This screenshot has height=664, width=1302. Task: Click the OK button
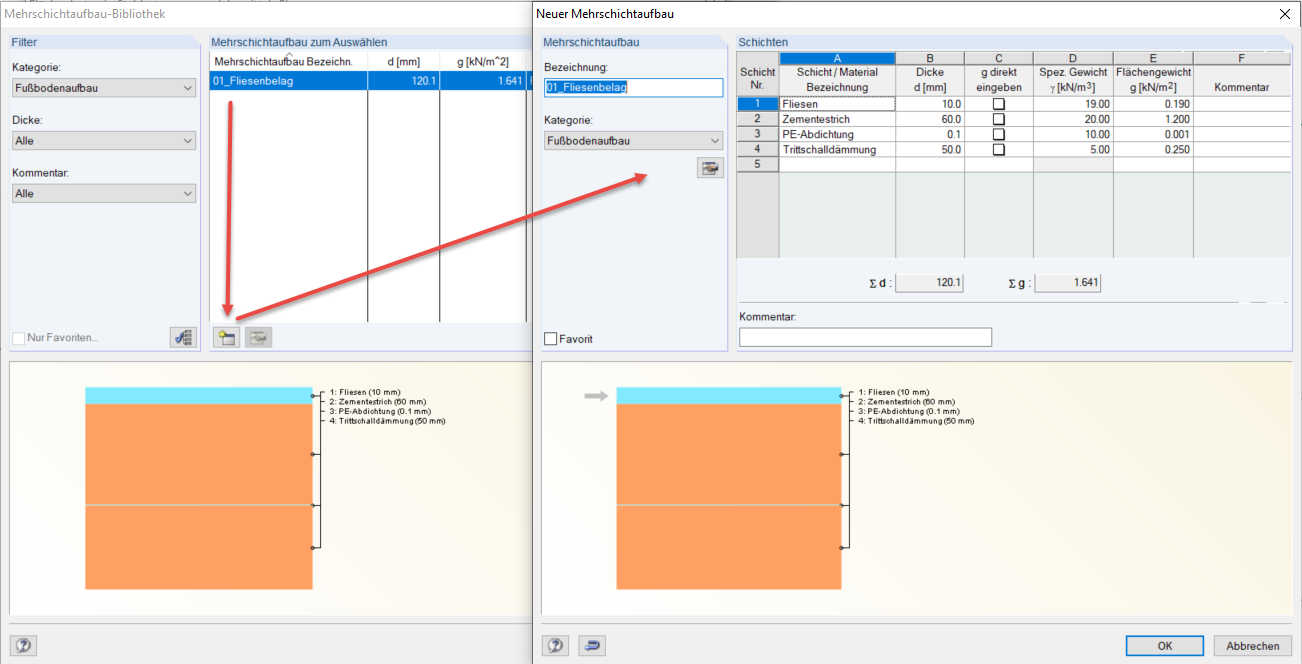coord(1164,646)
